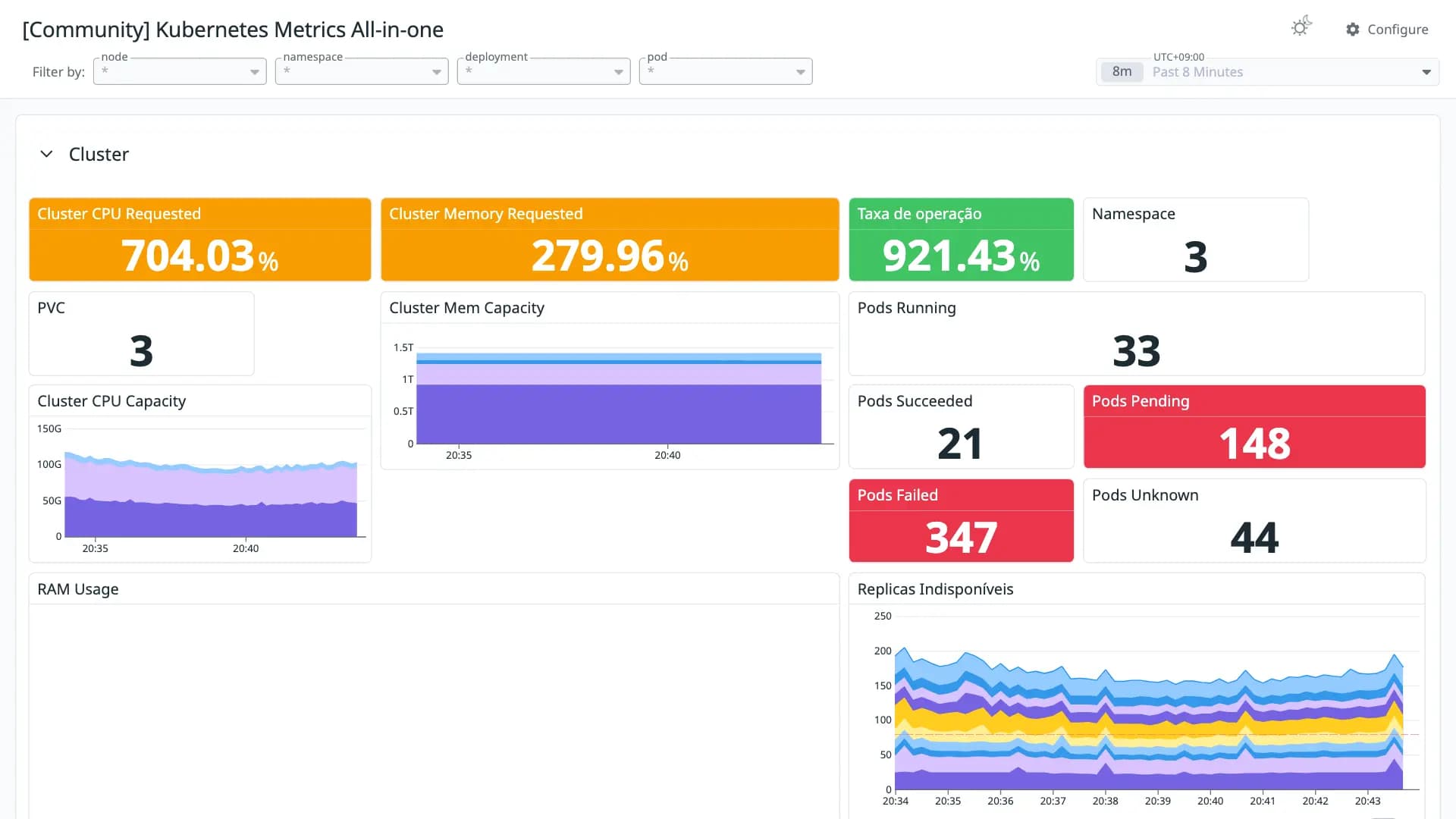Click the Pods Unknown value 44
1456x819 pixels.
tap(1254, 538)
